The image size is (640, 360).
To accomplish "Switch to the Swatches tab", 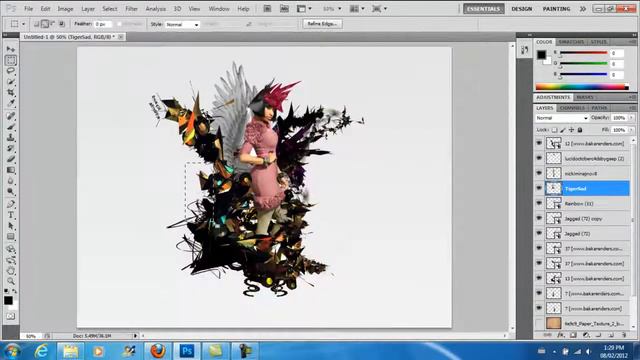I will pyautogui.click(x=571, y=42).
